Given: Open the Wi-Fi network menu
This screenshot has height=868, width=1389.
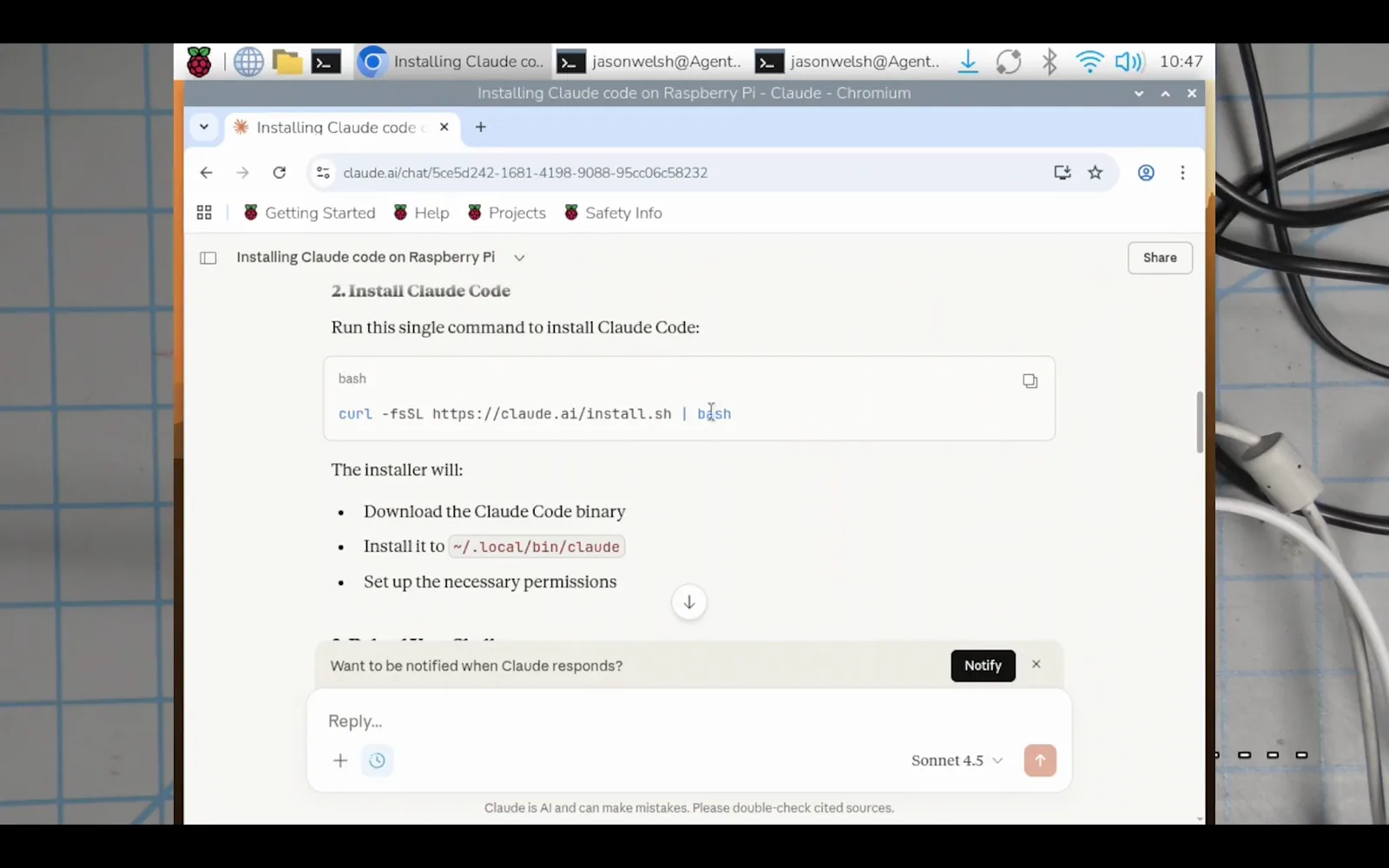Looking at the screenshot, I should coord(1089,62).
